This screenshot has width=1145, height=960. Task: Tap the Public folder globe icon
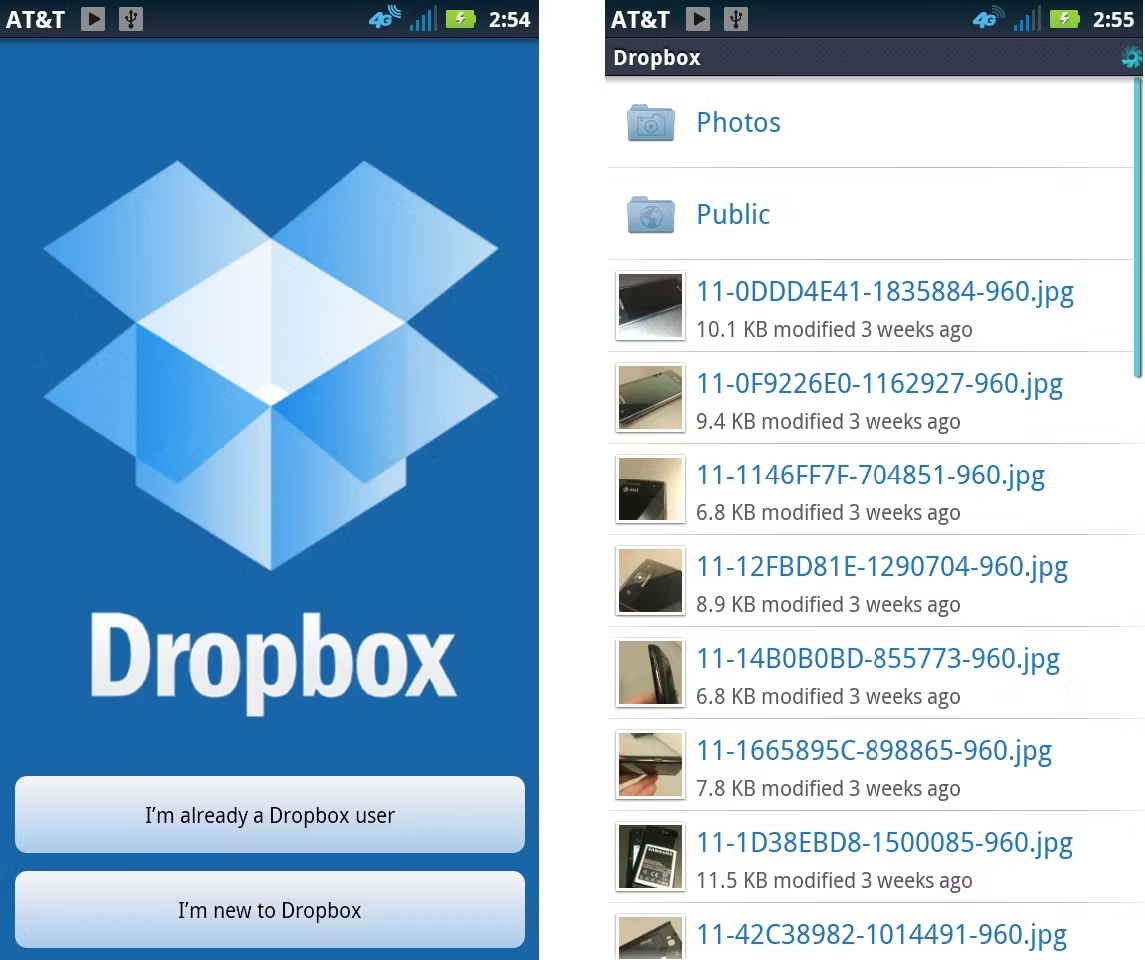pyautogui.click(x=650, y=214)
